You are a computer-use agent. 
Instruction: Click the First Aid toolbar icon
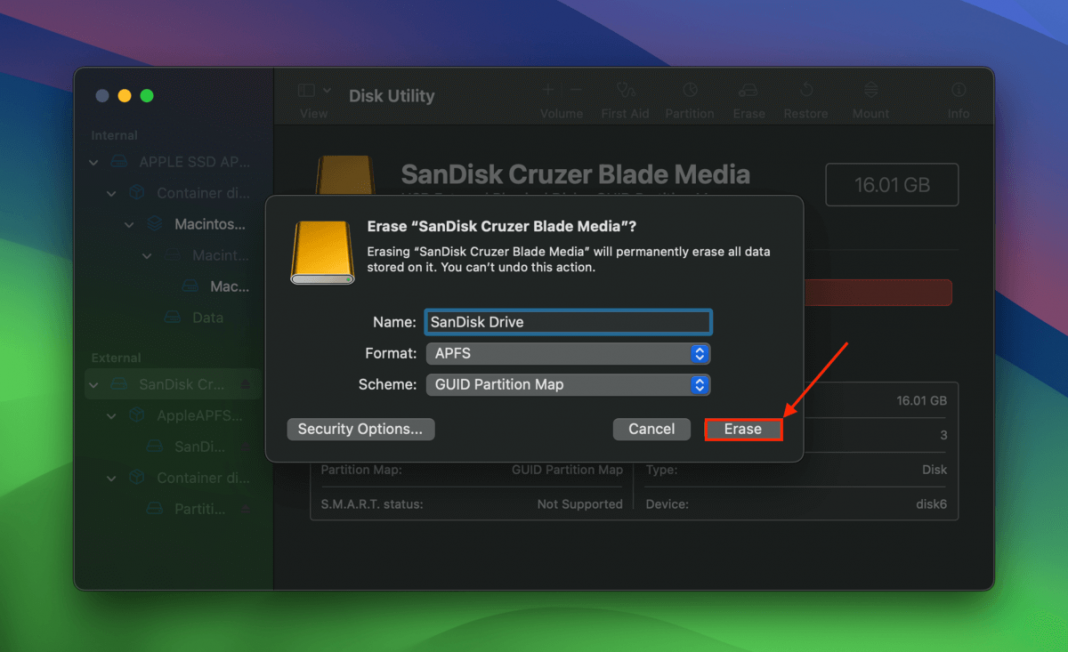click(625, 91)
